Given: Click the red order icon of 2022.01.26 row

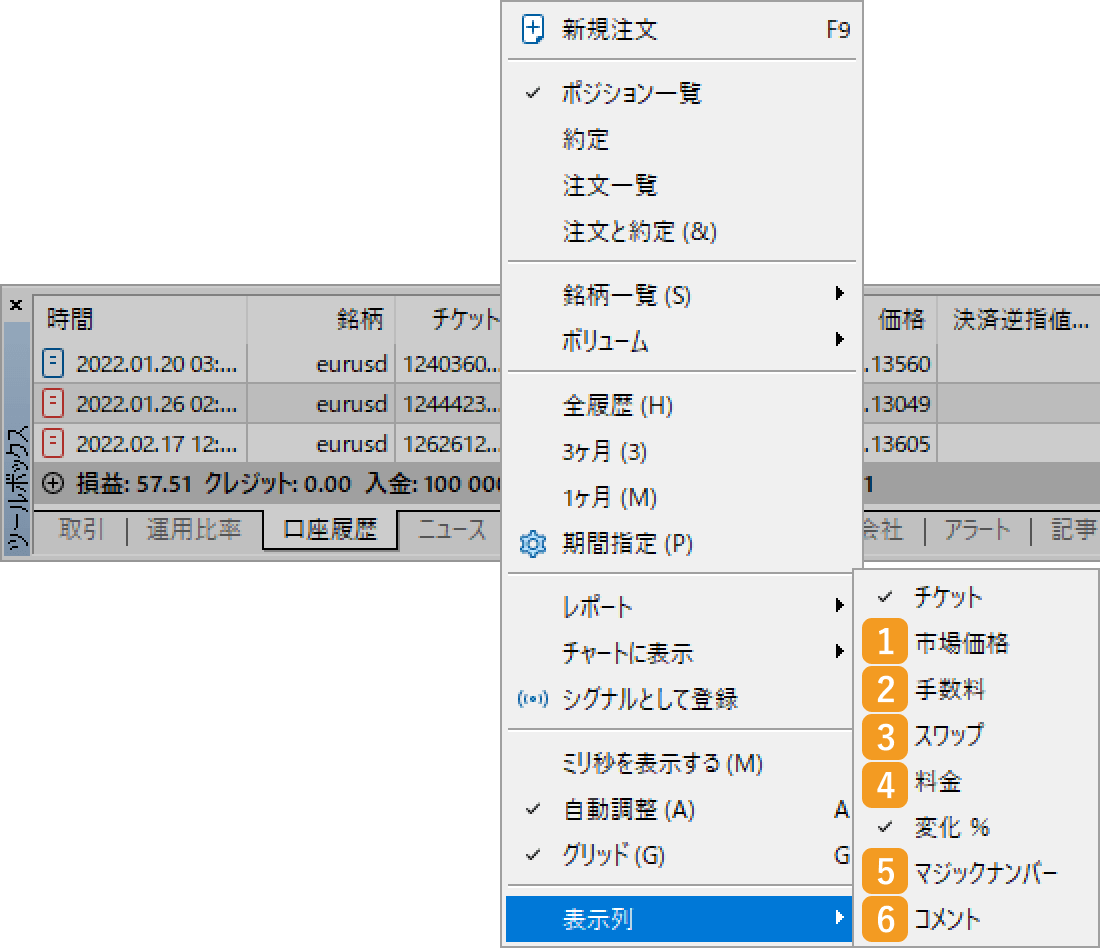Looking at the screenshot, I should (x=53, y=403).
